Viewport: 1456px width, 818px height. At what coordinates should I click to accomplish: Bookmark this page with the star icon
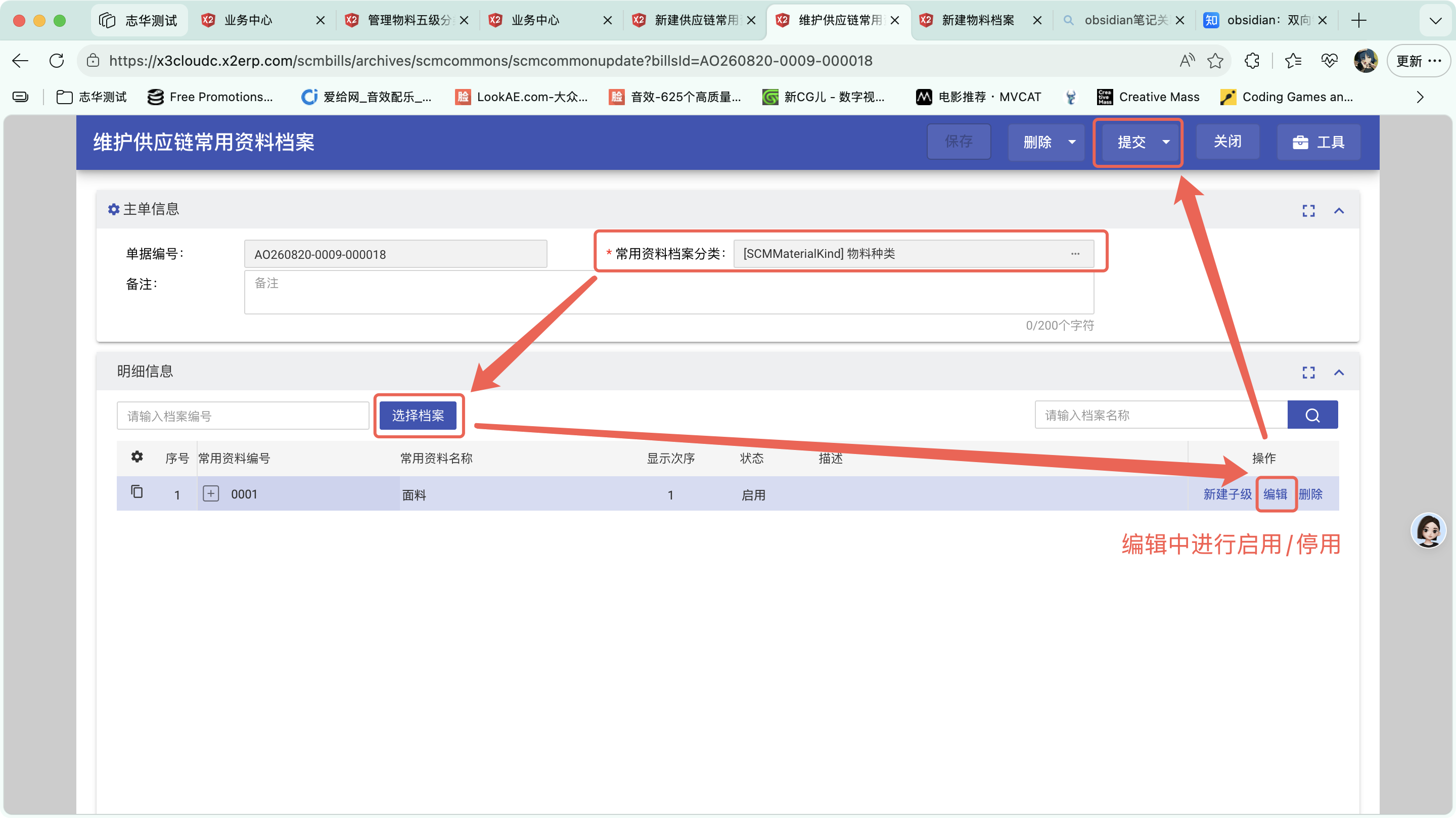[x=1215, y=61]
